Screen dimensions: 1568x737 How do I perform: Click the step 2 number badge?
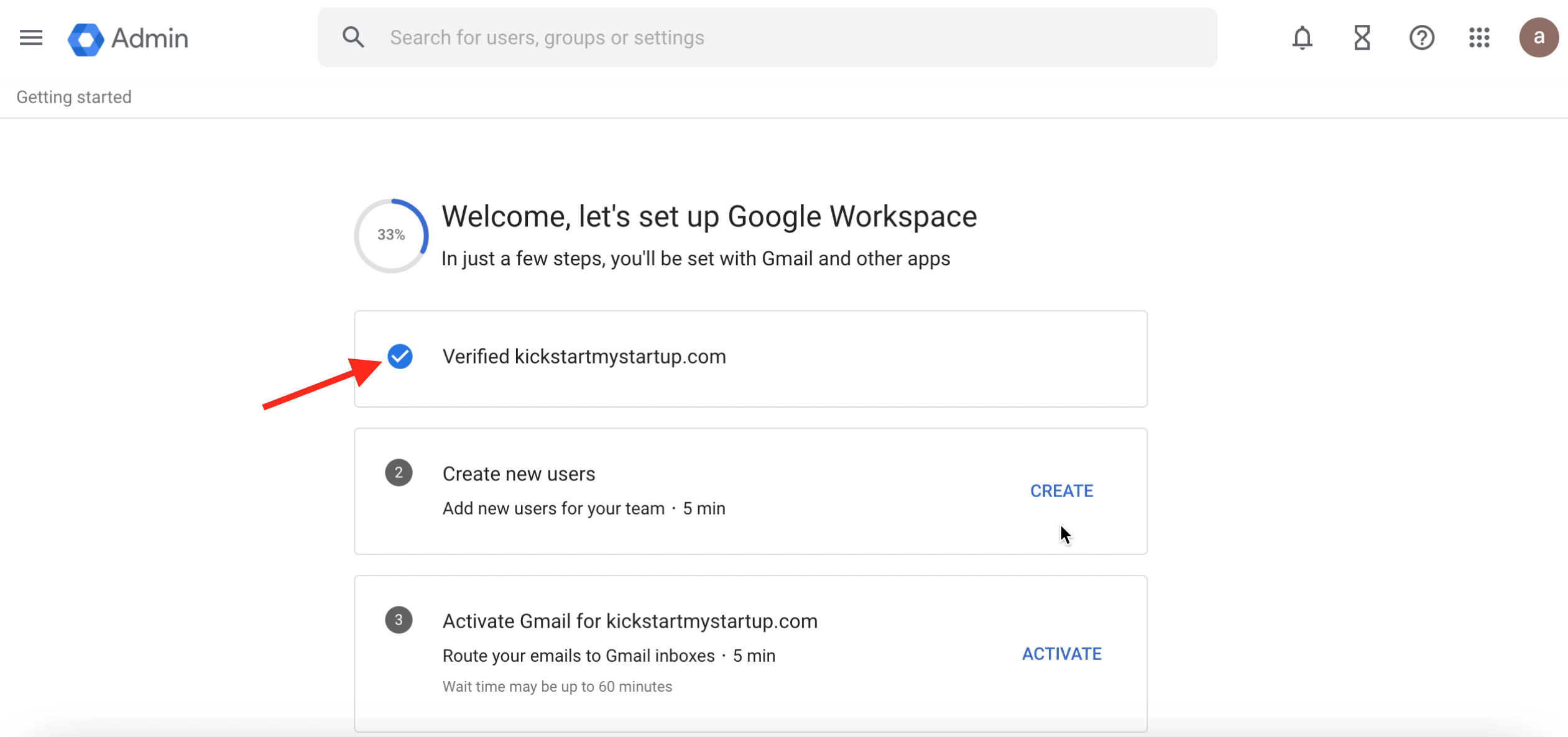[x=399, y=473]
